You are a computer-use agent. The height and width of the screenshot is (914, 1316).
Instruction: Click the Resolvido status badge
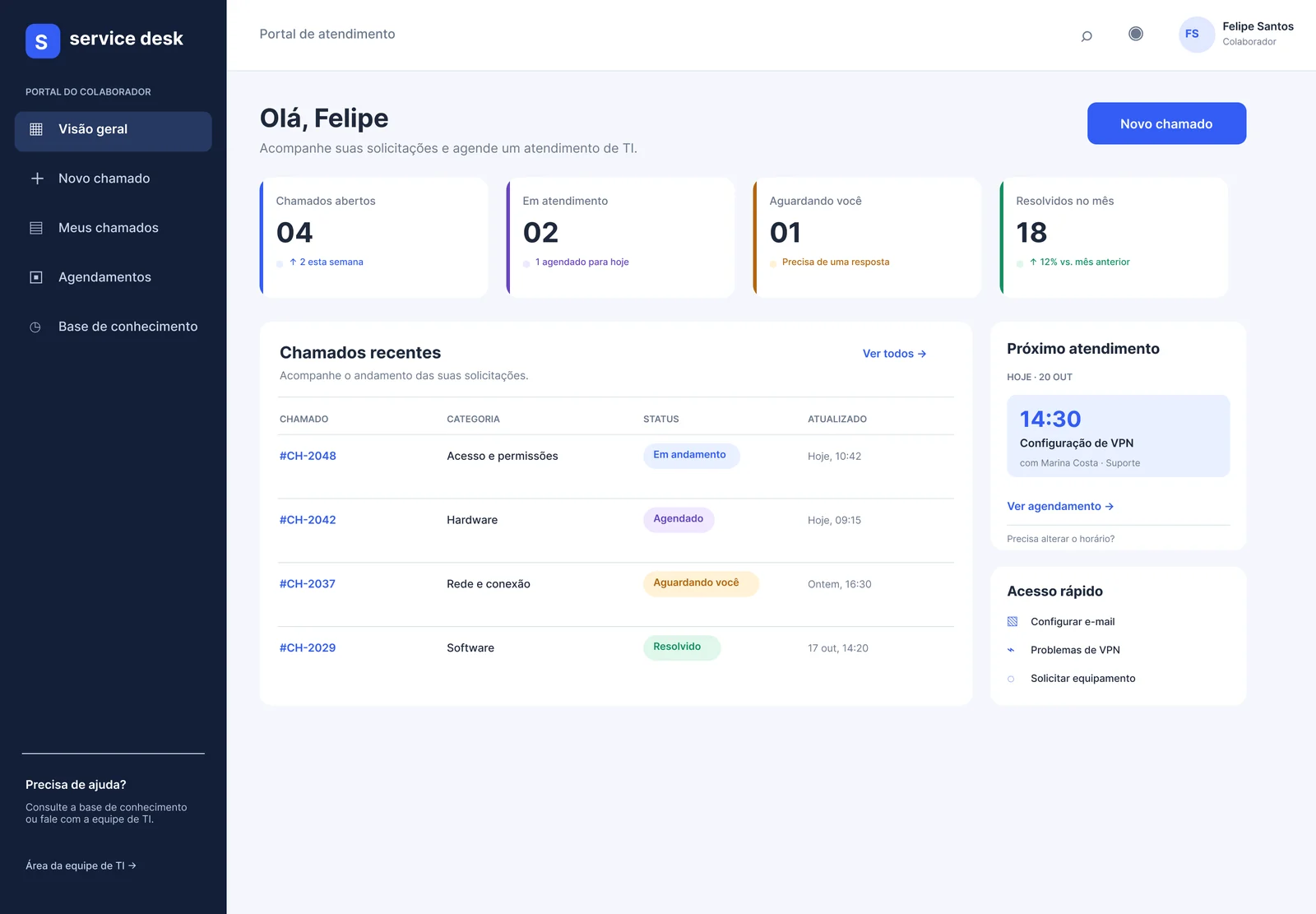(x=682, y=647)
